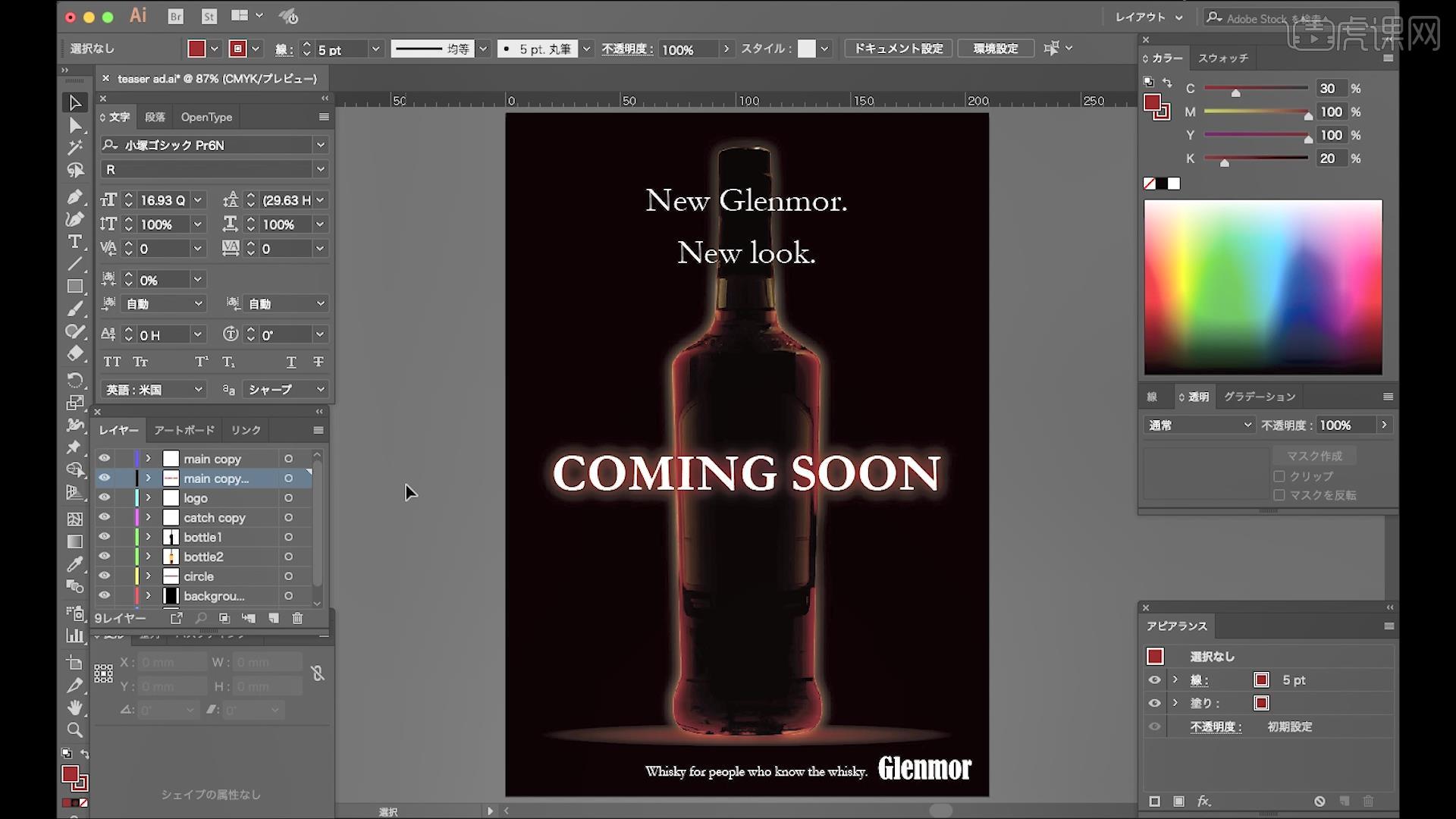Hide the bottle1 layer

coord(105,537)
